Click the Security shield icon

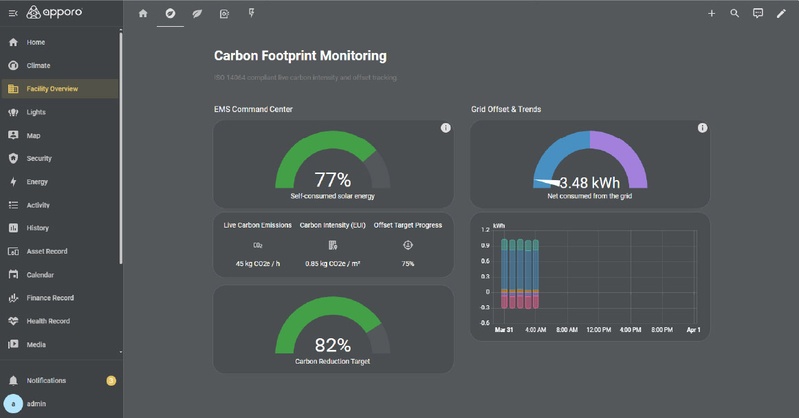13,159
